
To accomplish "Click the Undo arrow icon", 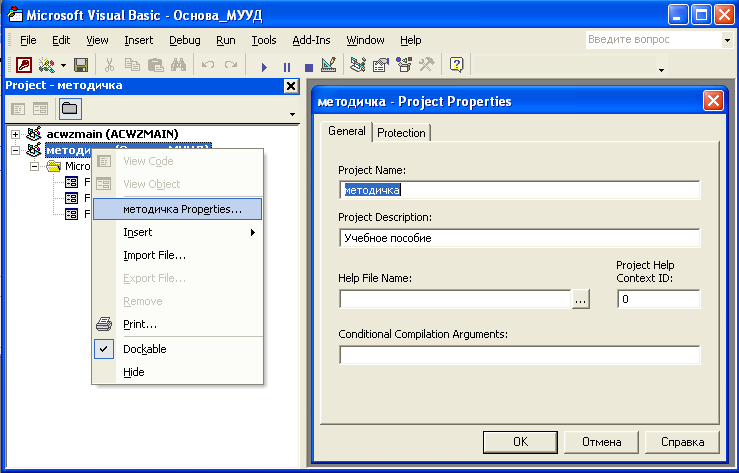I will [208, 65].
